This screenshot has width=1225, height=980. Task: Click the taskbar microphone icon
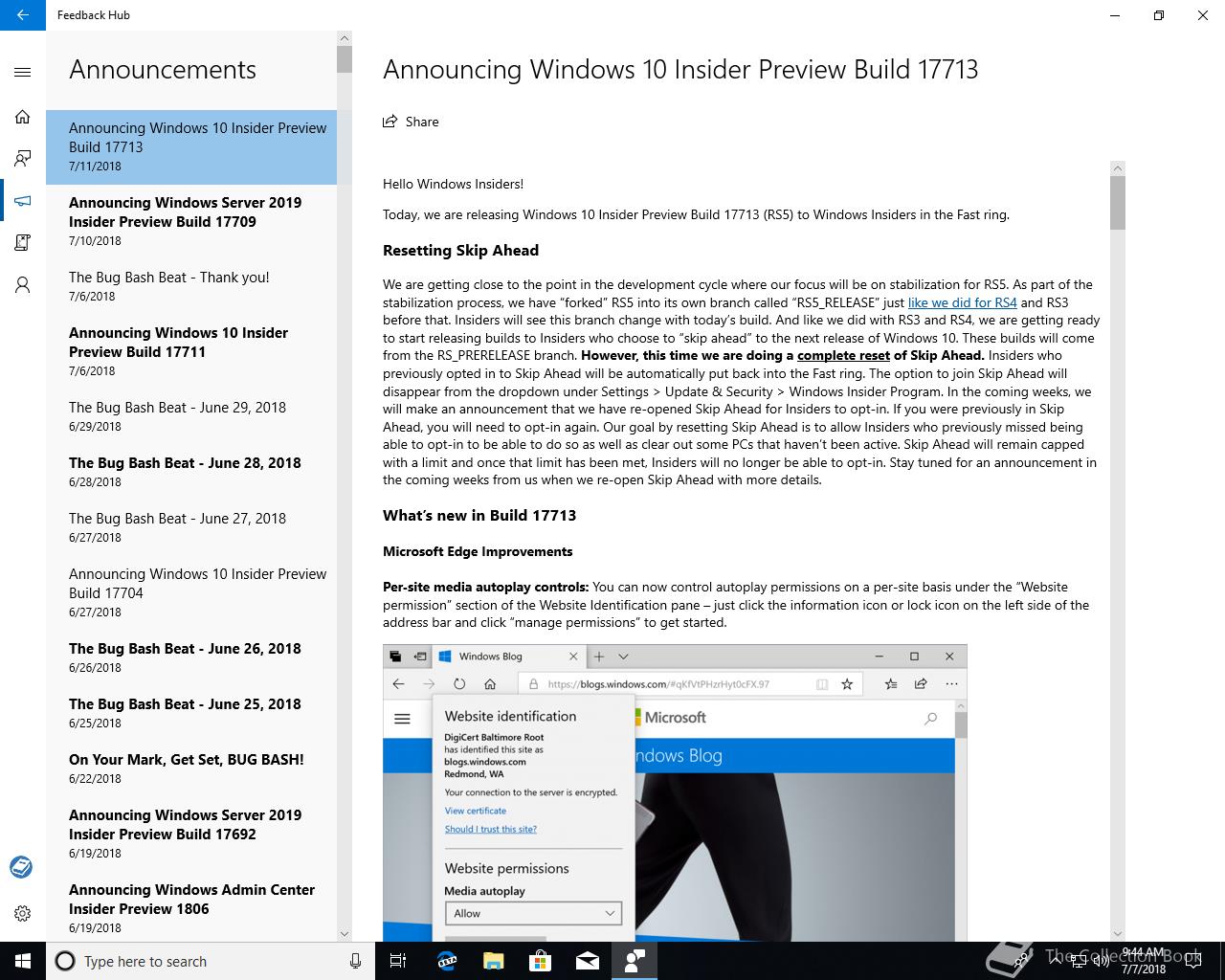[x=355, y=961]
